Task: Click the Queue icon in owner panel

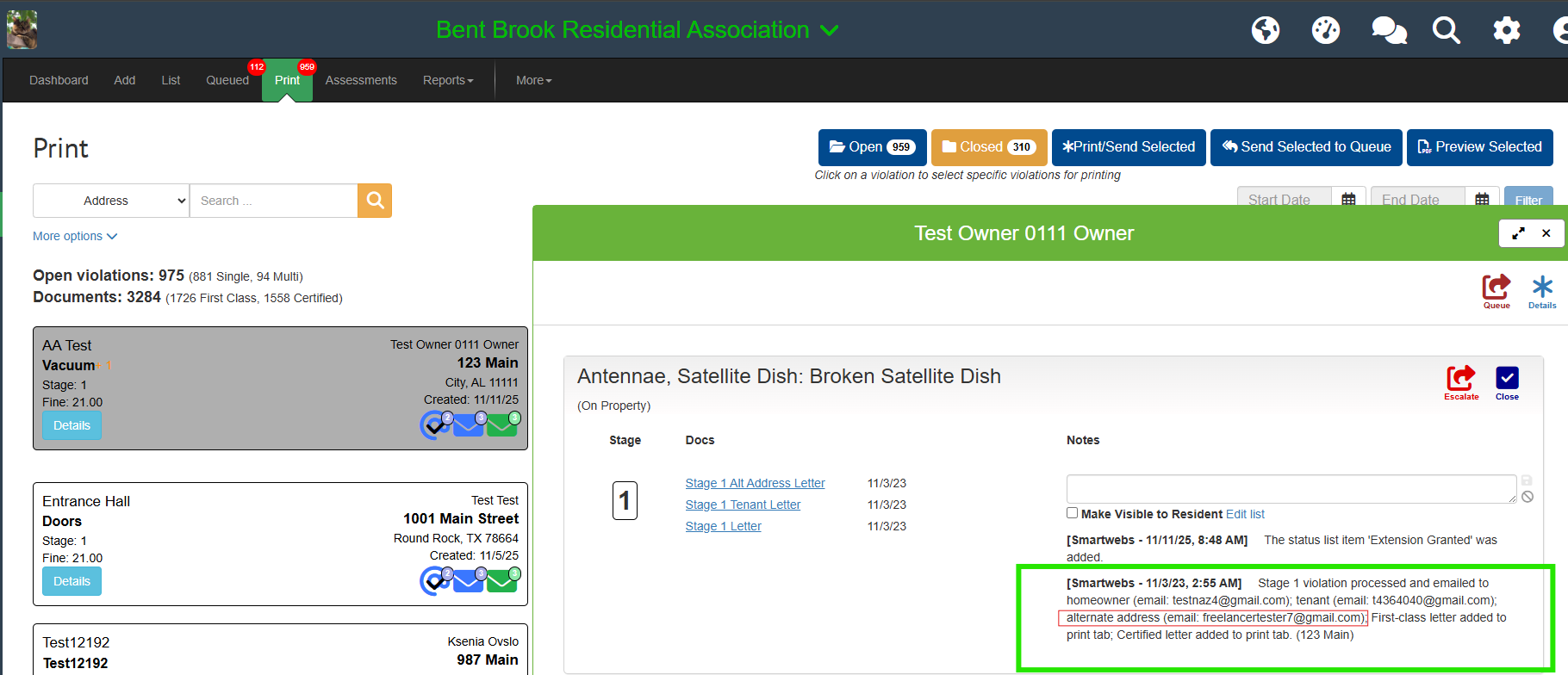Action: point(1496,288)
